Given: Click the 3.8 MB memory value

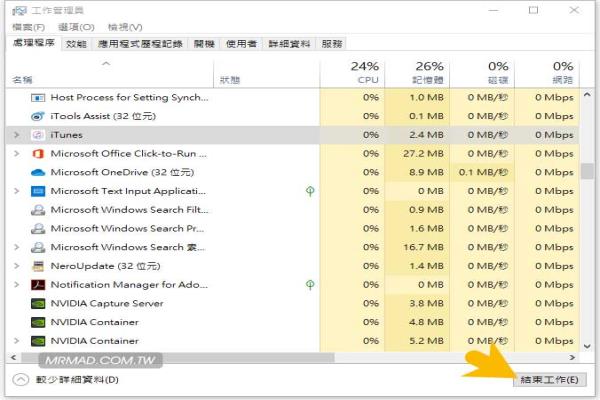Looking at the screenshot, I should [x=426, y=304].
